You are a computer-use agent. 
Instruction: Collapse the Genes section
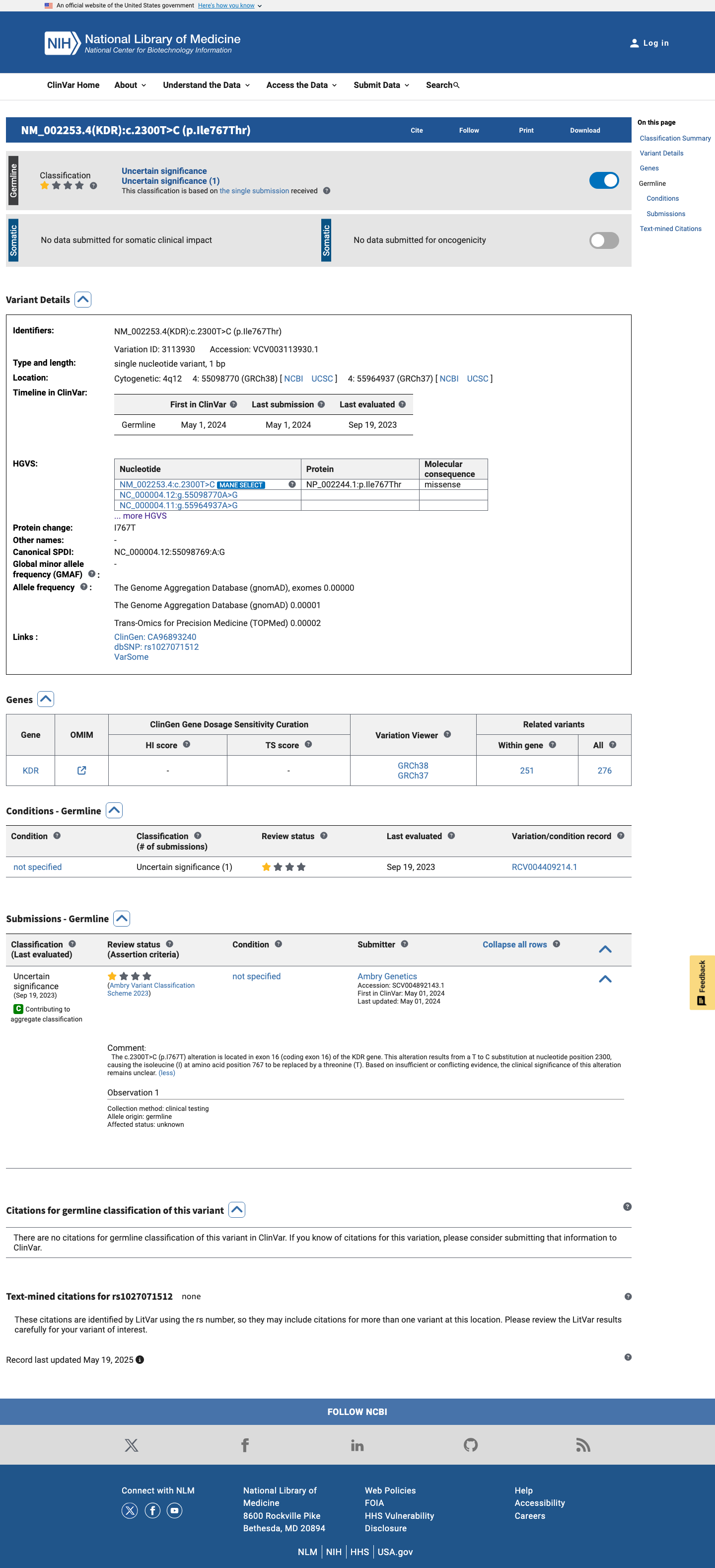coord(46,699)
